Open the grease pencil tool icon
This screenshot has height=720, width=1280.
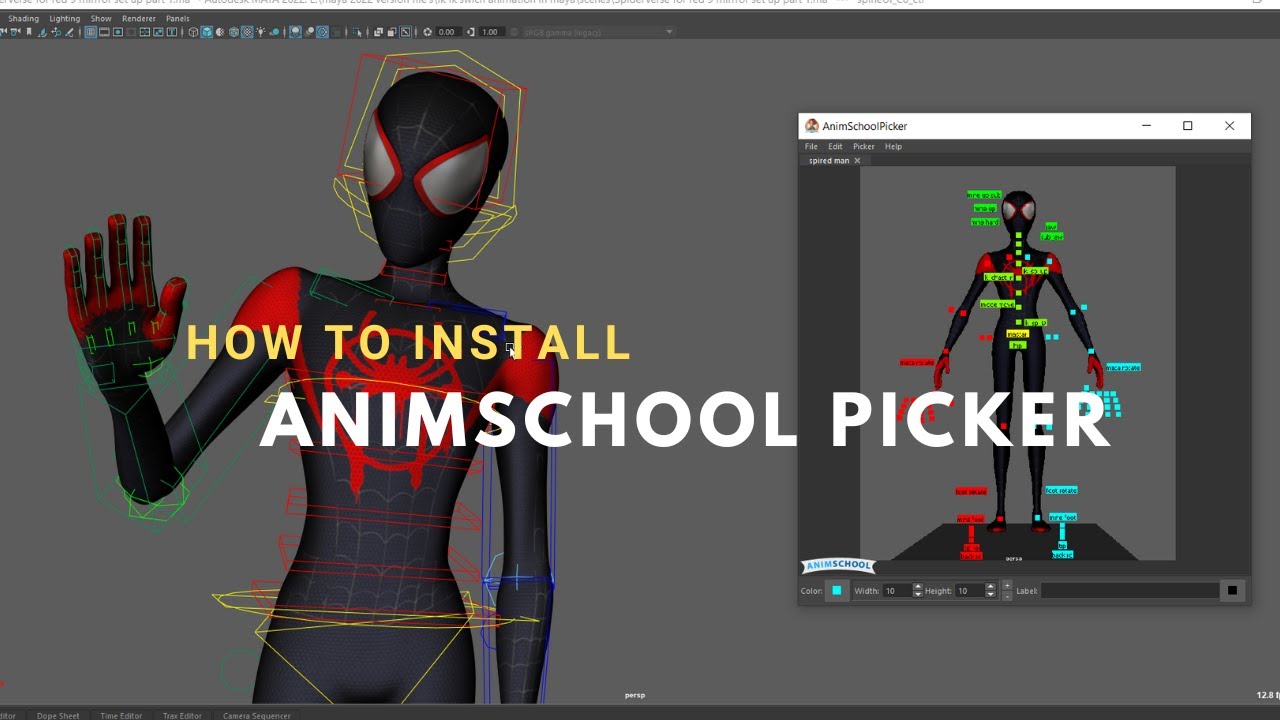point(70,32)
